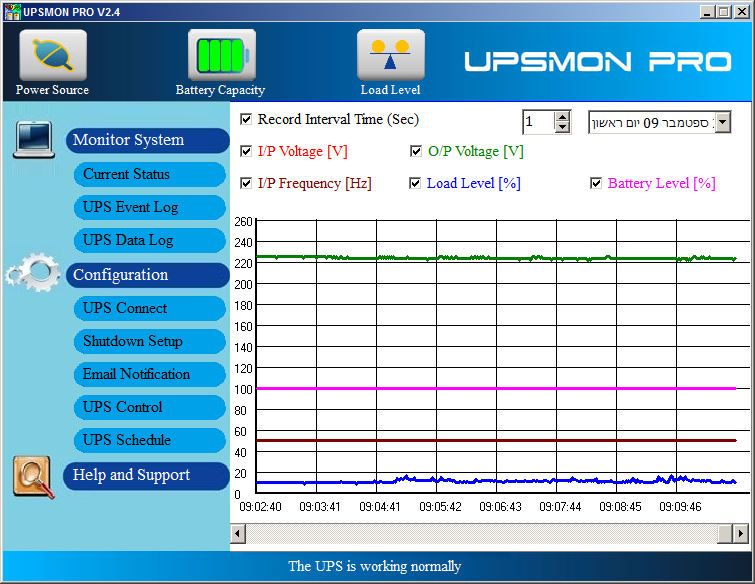
Task: Click the Monitor System laptop icon
Action: 34,140
